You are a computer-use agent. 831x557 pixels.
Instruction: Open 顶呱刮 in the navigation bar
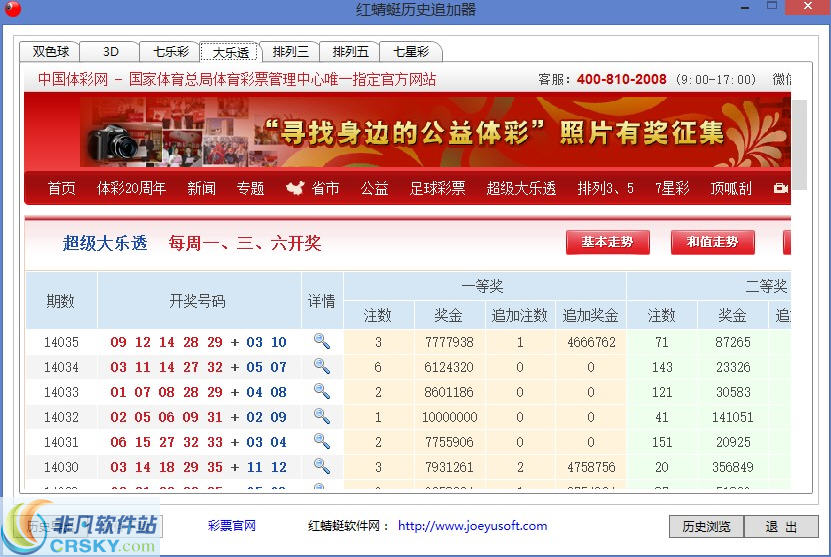(x=731, y=188)
